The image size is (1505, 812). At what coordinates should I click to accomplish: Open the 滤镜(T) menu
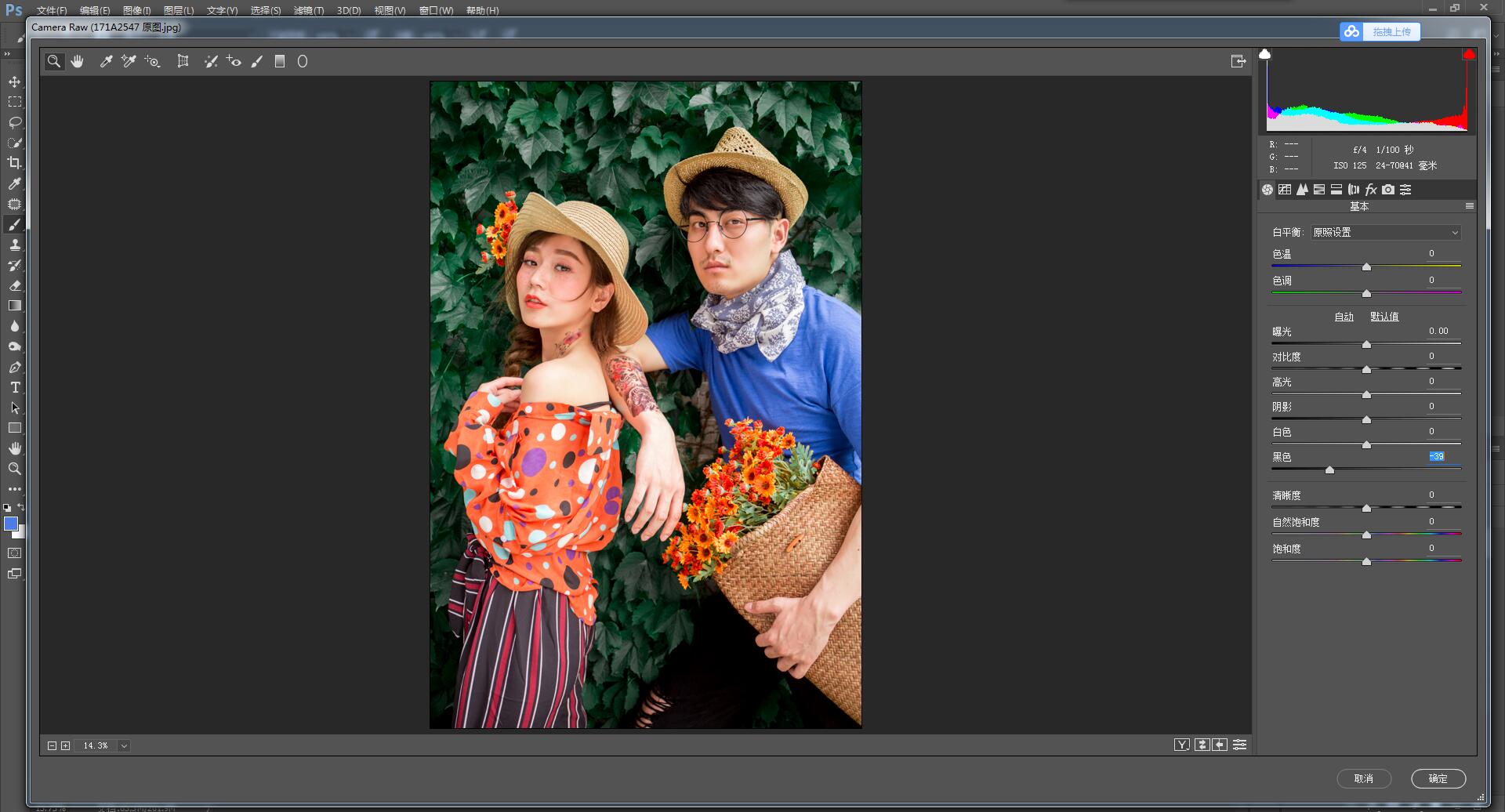click(x=308, y=10)
